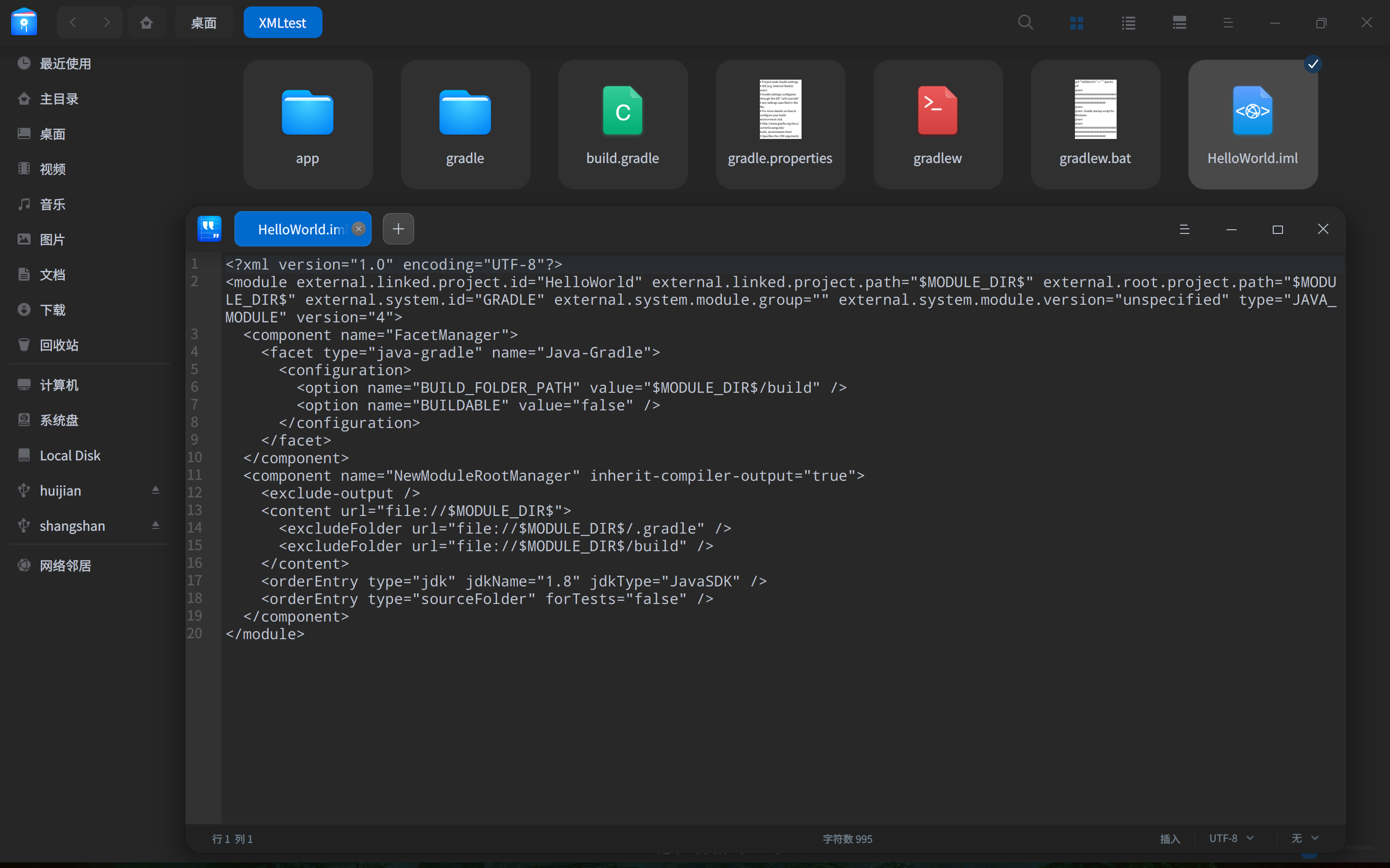Select the XMLtest breadcrumb tab
The height and width of the screenshot is (868, 1390).
pyautogui.click(x=283, y=23)
